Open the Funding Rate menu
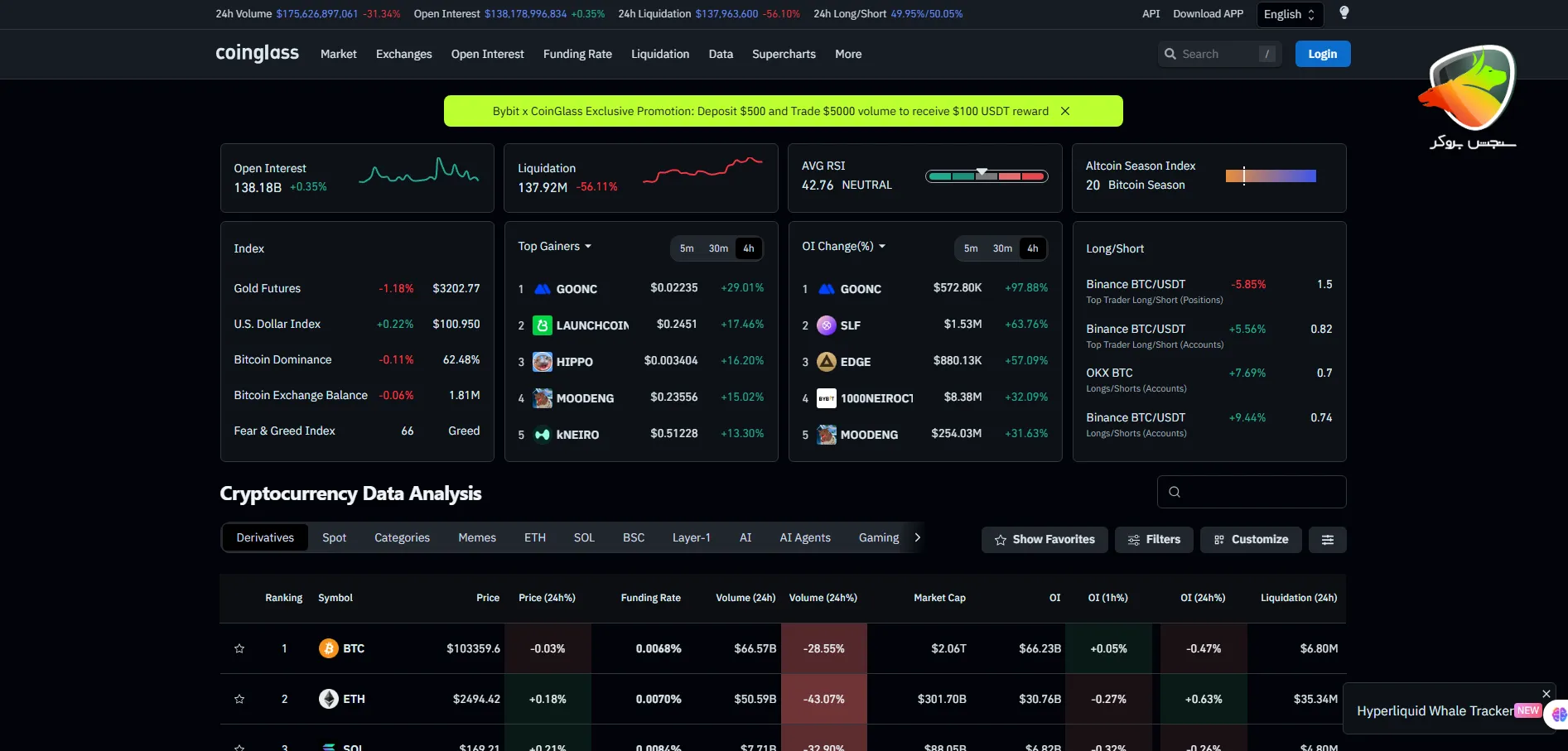Screen dimensions: 1568x751 click(x=577, y=54)
